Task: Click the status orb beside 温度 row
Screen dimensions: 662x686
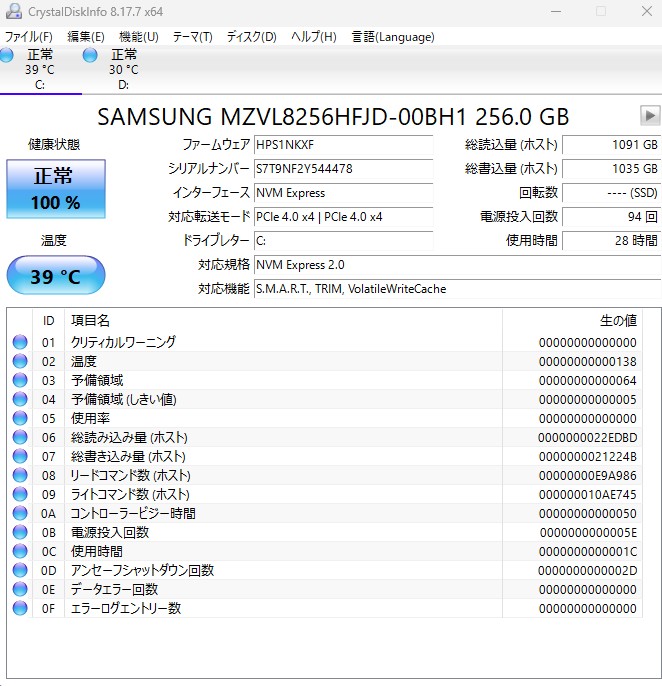Action: pos(20,361)
